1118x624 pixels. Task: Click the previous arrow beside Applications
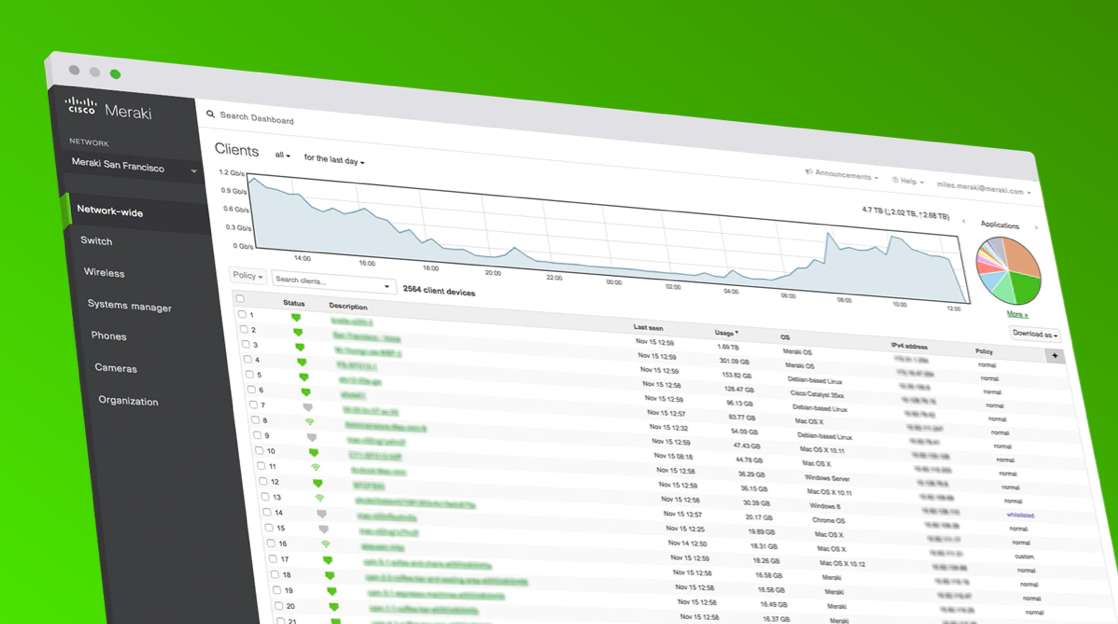click(963, 221)
